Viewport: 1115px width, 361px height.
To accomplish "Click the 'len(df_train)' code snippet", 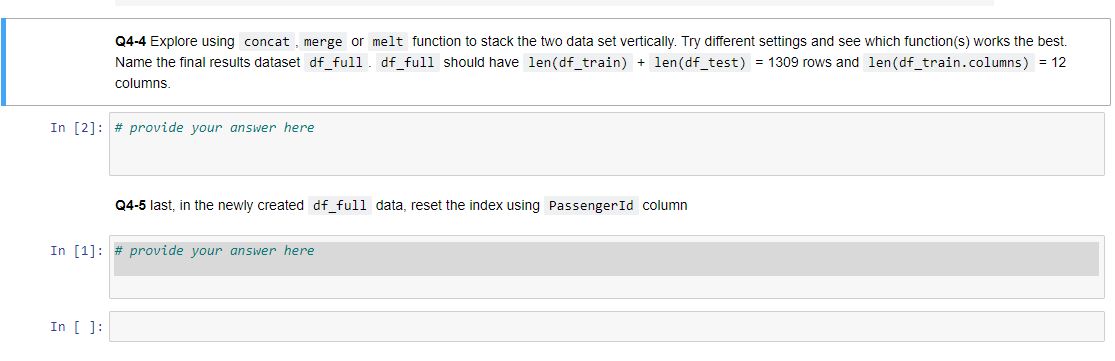I will tap(577, 63).
